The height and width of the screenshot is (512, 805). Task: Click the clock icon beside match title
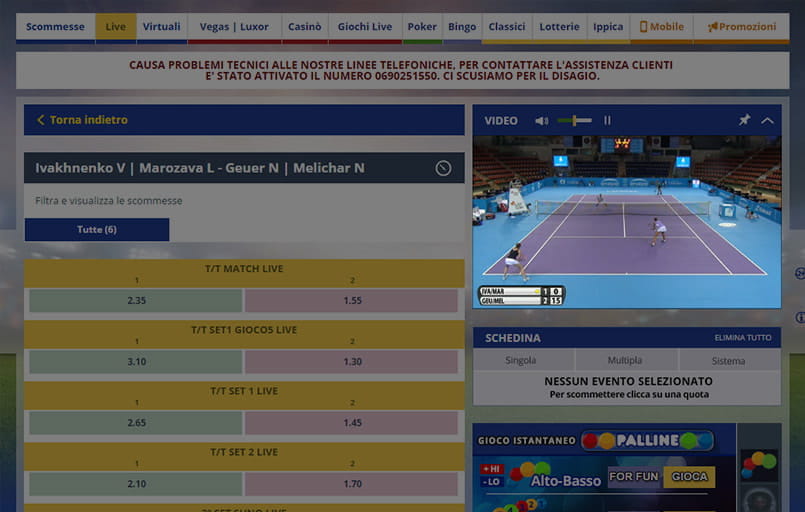(443, 168)
